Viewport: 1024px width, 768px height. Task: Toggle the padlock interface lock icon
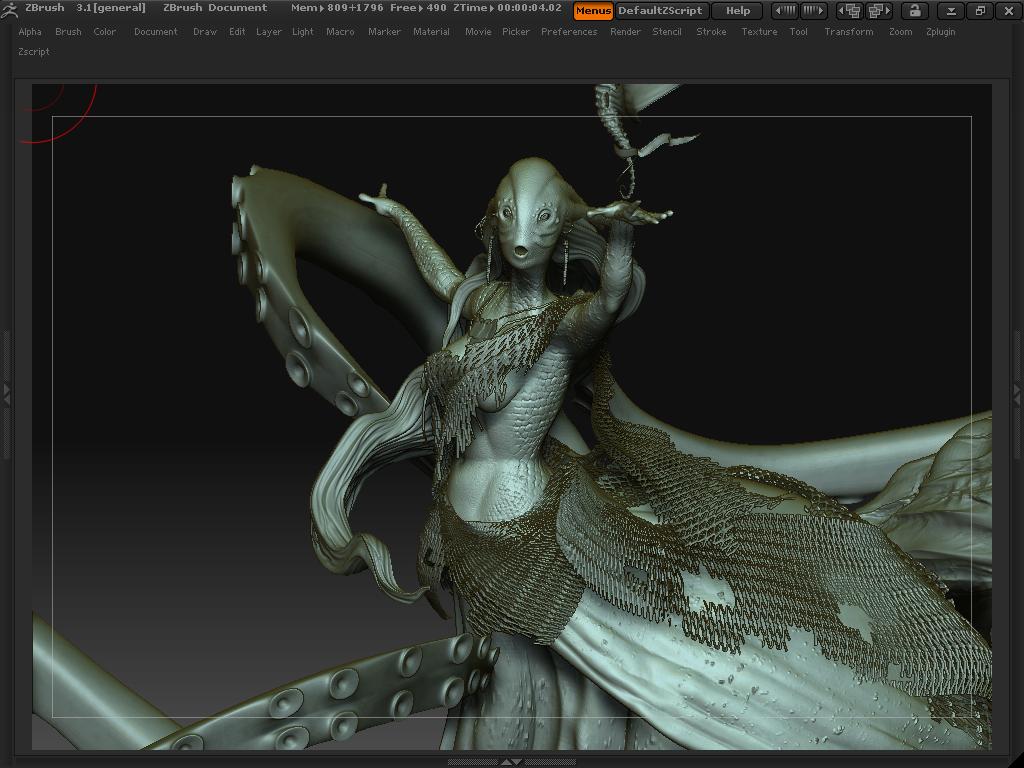click(914, 11)
